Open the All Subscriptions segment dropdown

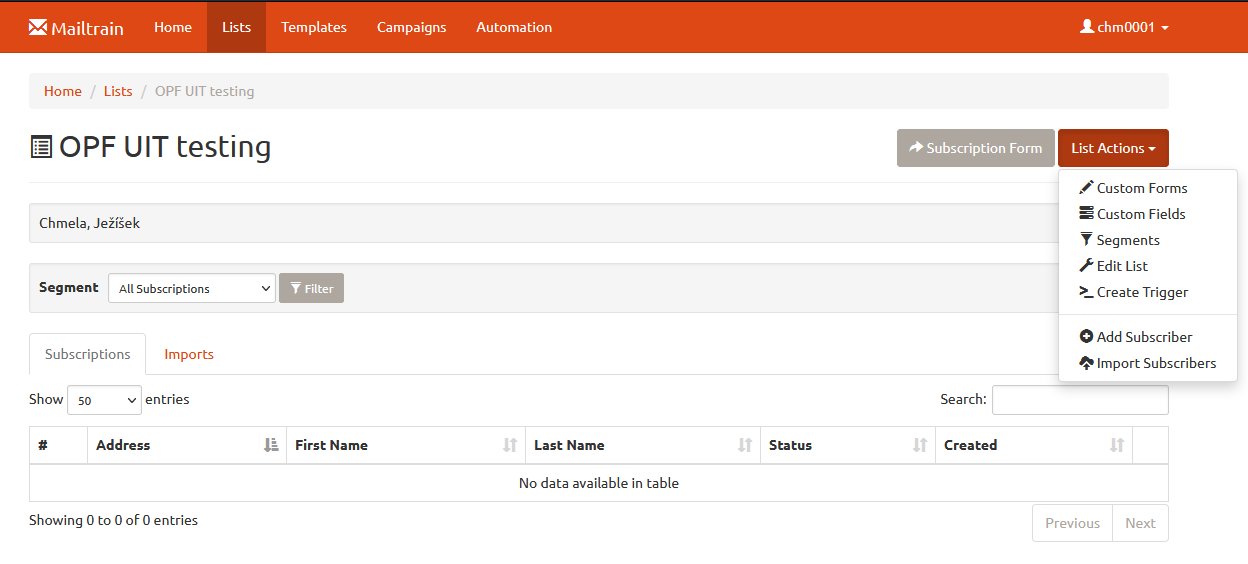192,288
